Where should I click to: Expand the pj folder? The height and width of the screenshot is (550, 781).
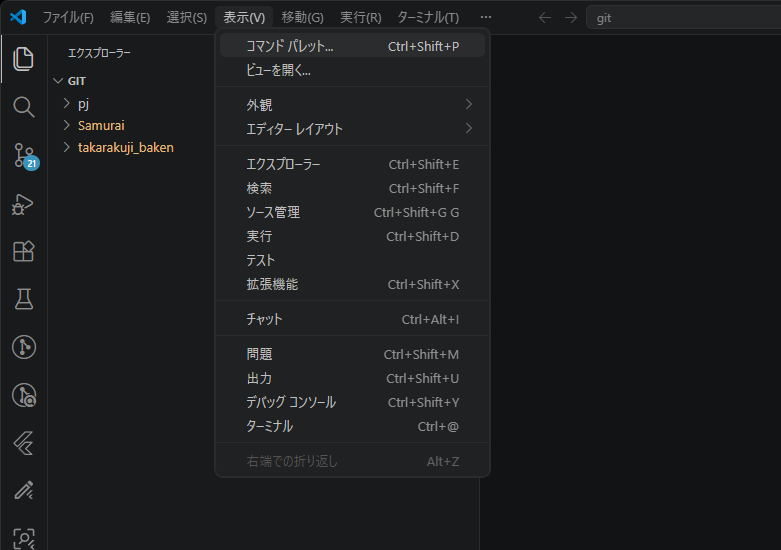coord(84,104)
